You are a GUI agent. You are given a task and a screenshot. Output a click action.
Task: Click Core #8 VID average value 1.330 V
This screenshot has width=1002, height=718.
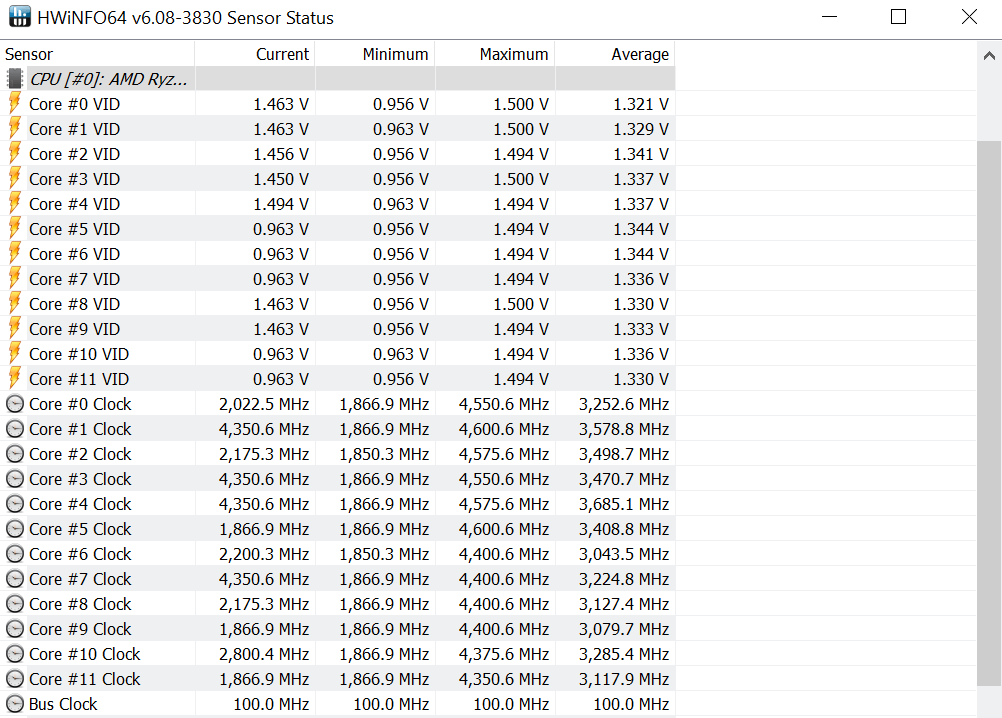641,304
